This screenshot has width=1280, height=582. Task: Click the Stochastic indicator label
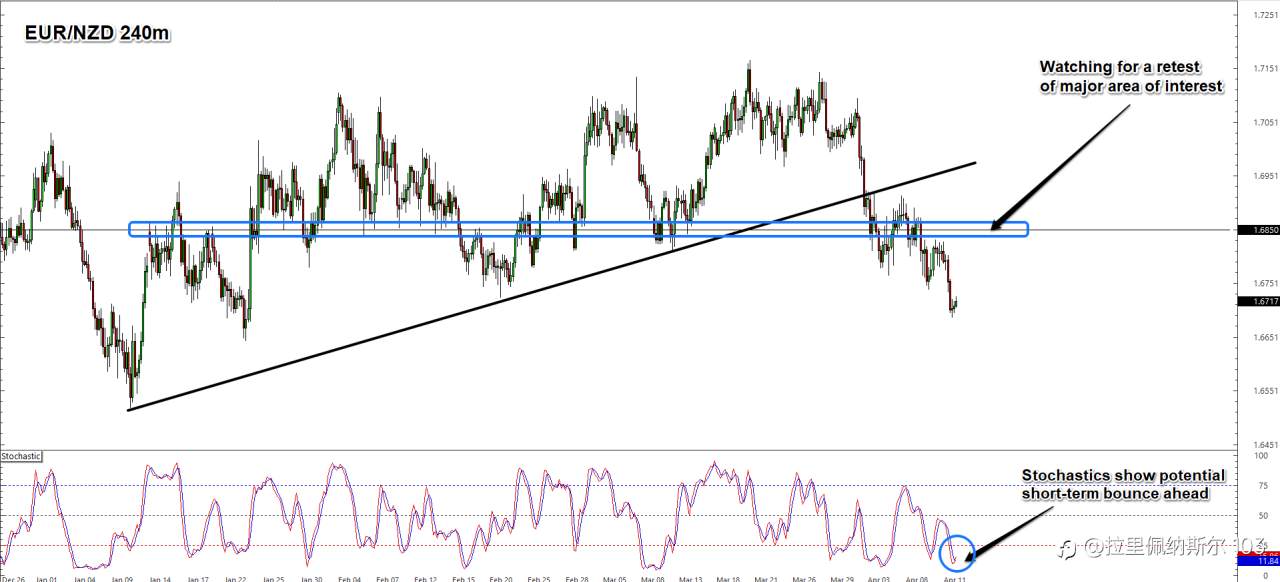click(x=21, y=456)
